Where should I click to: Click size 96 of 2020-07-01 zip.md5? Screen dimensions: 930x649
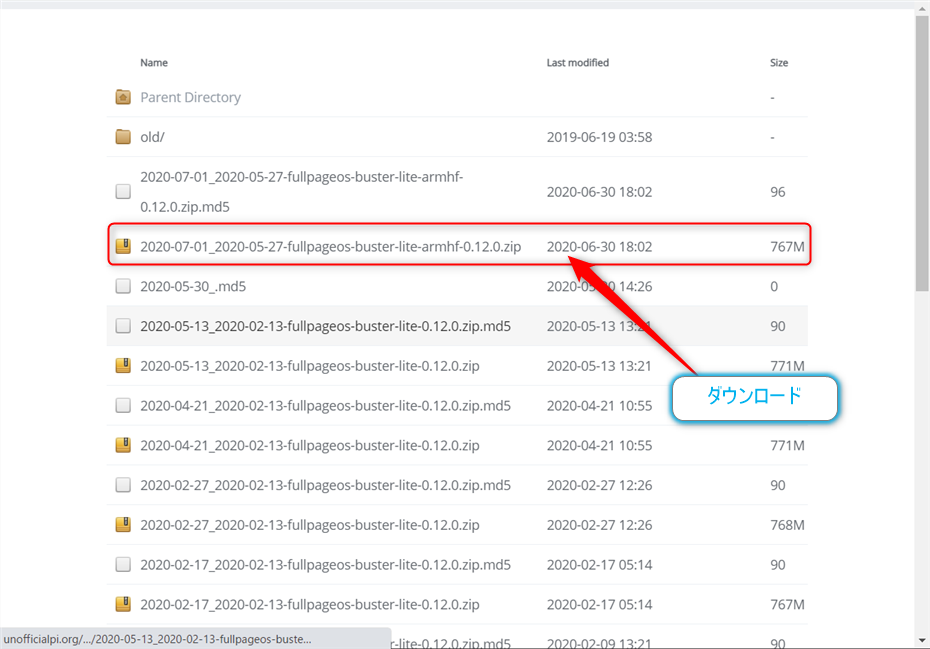778,192
